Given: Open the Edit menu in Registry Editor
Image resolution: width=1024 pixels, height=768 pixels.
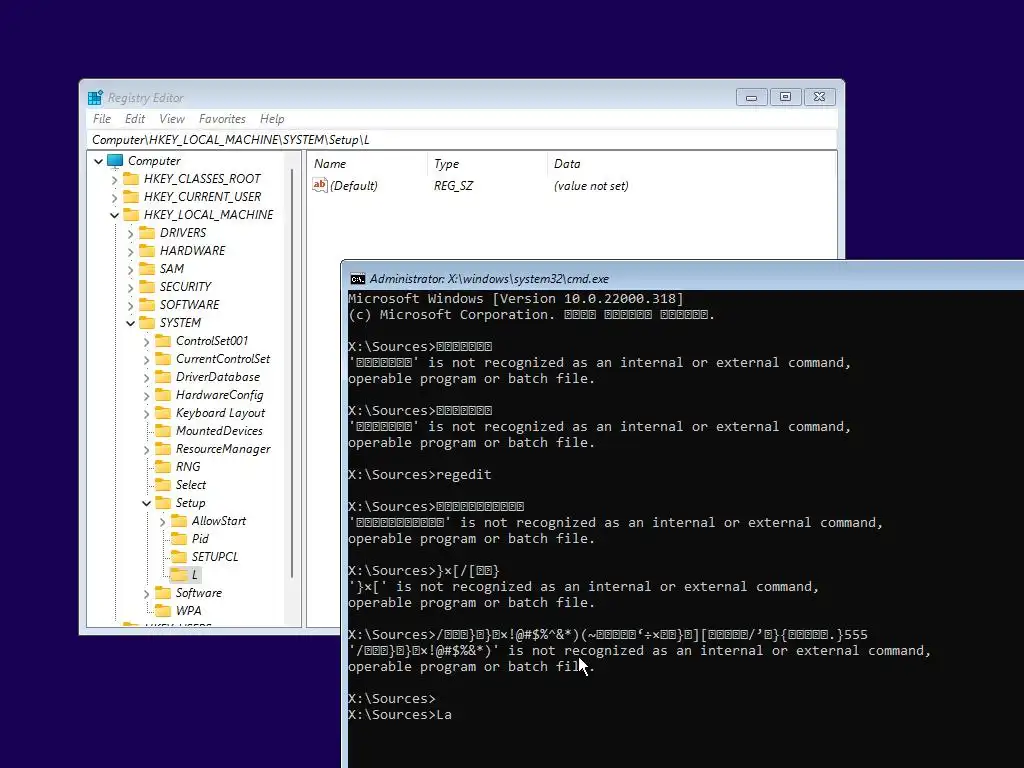Looking at the screenshot, I should (135, 119).
